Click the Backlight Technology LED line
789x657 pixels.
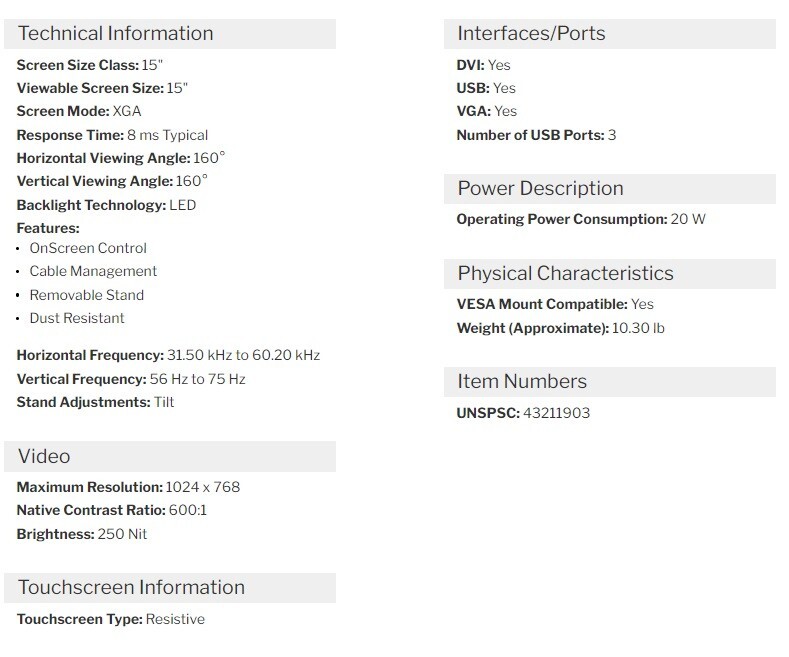106,205
